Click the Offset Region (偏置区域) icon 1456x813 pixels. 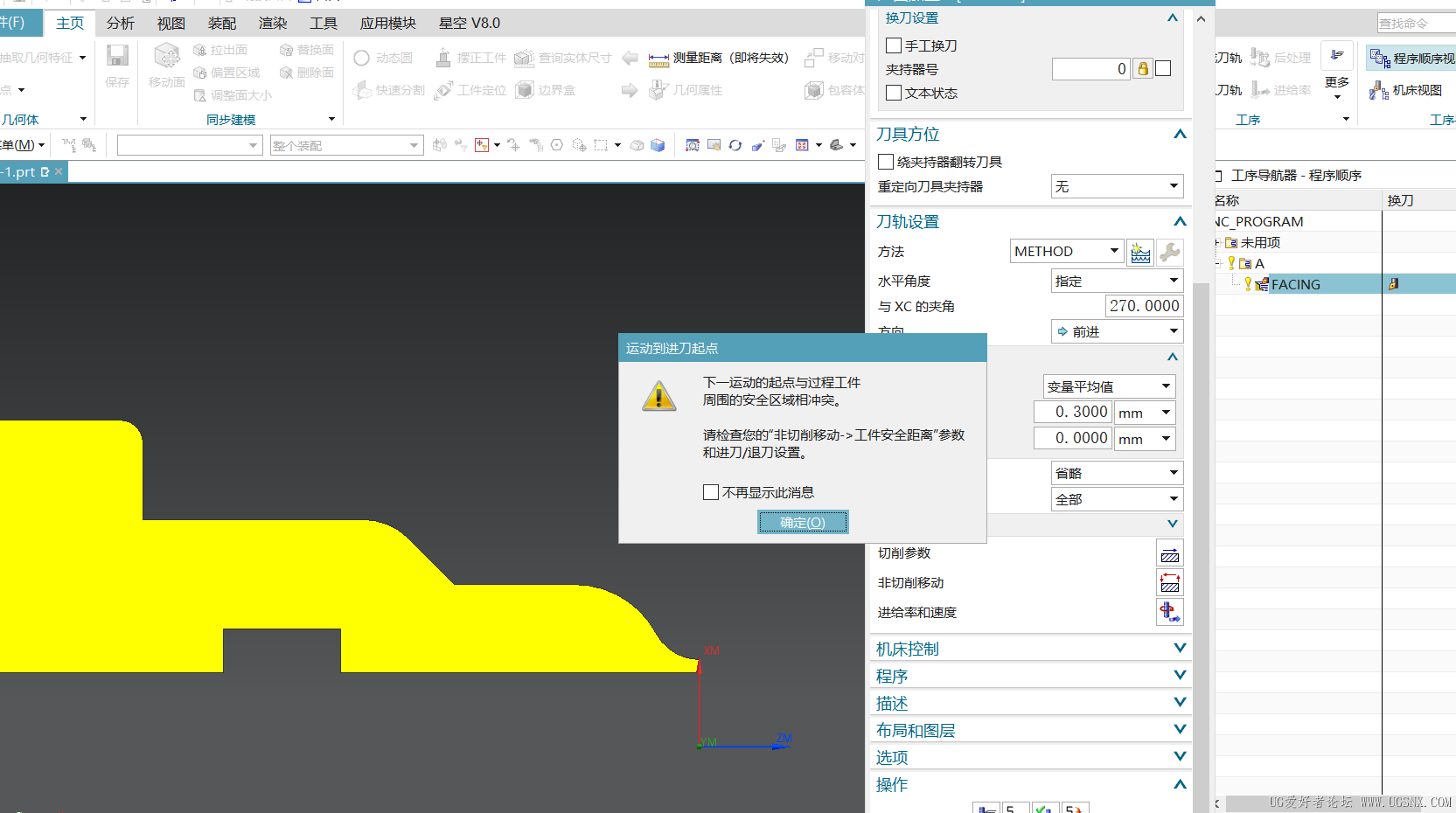200,73
